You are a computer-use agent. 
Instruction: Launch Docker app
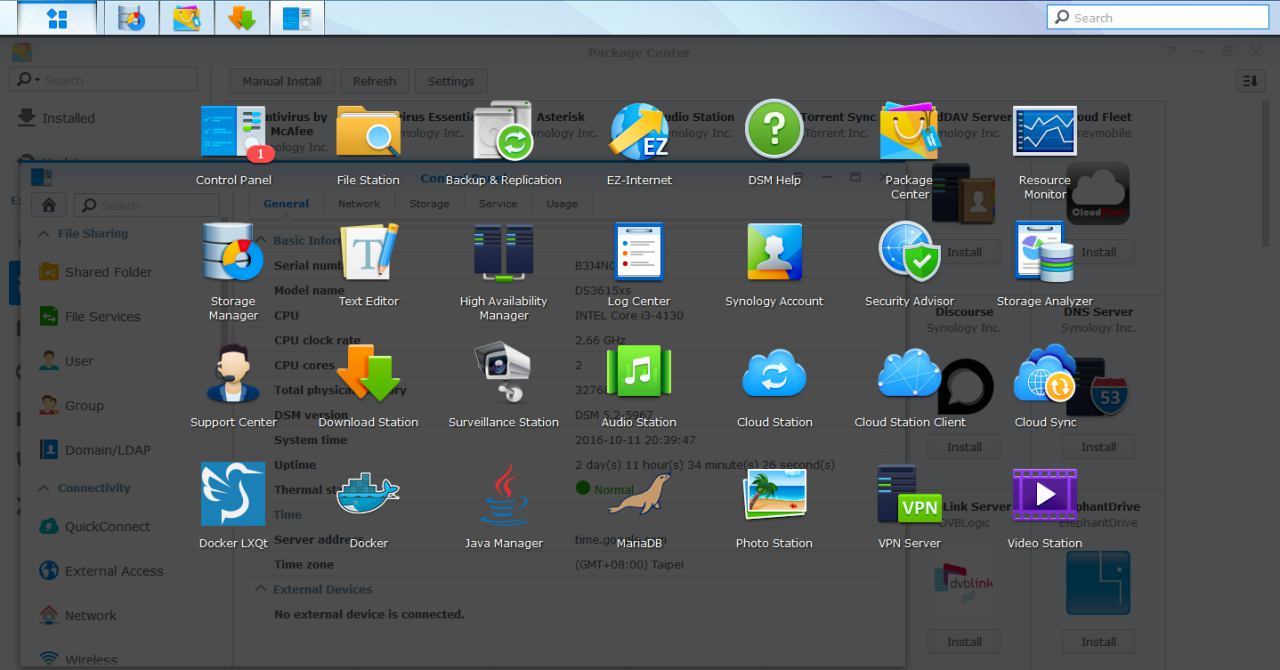[x=368, y=494]
